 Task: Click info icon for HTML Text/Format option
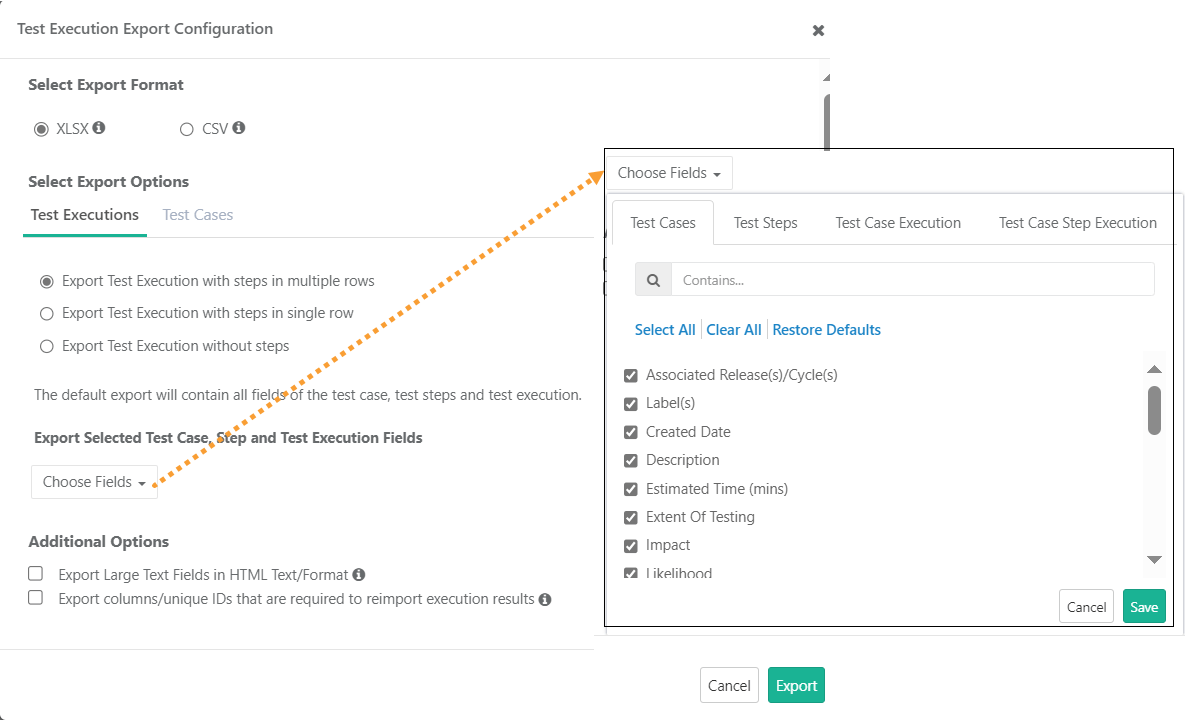[359, 575]
